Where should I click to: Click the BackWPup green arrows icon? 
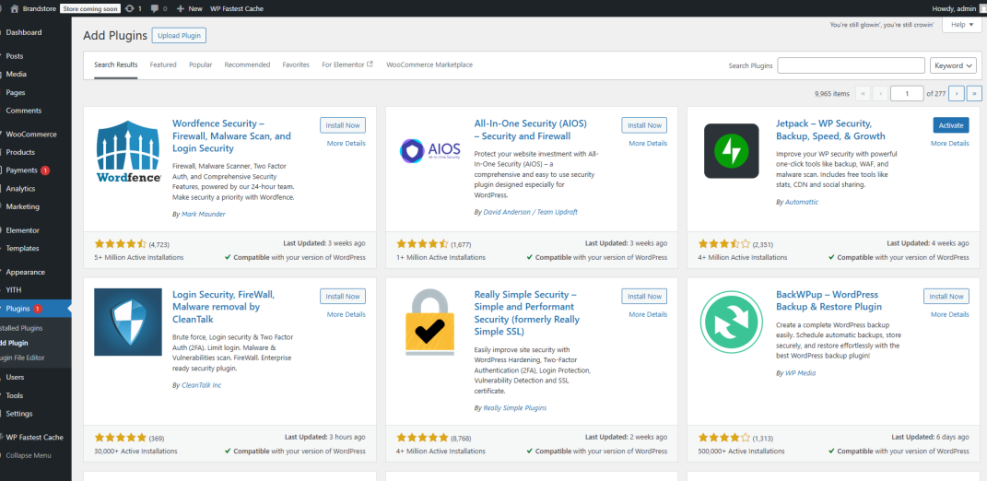pos(731,322)
